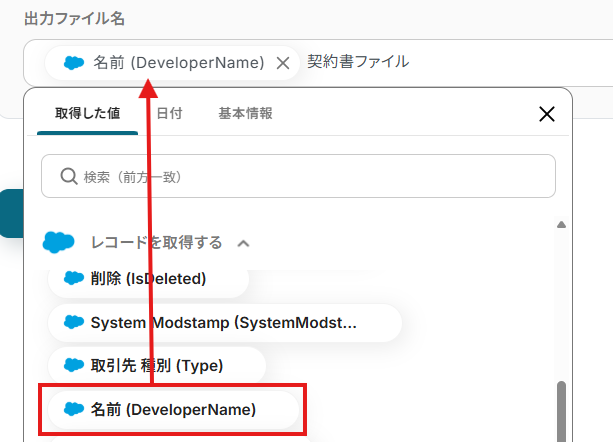The width and height of the screenshot is (613, 442).
Task: Collapse the レコードを取得する section chevron
Action: point(243,243)
